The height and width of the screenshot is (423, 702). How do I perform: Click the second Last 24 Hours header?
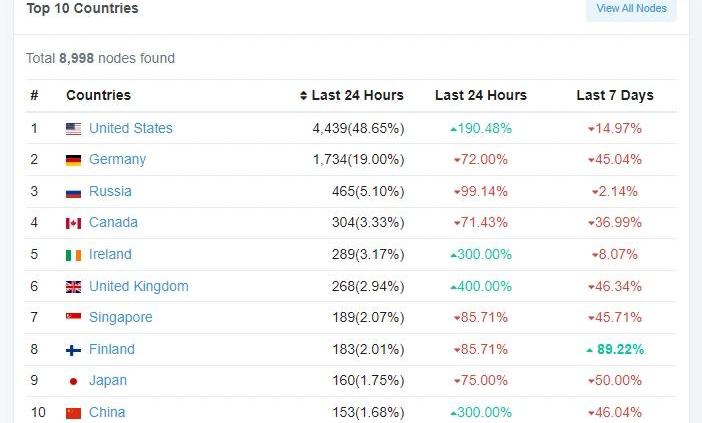pyautogui.click(x=481, y=95)
